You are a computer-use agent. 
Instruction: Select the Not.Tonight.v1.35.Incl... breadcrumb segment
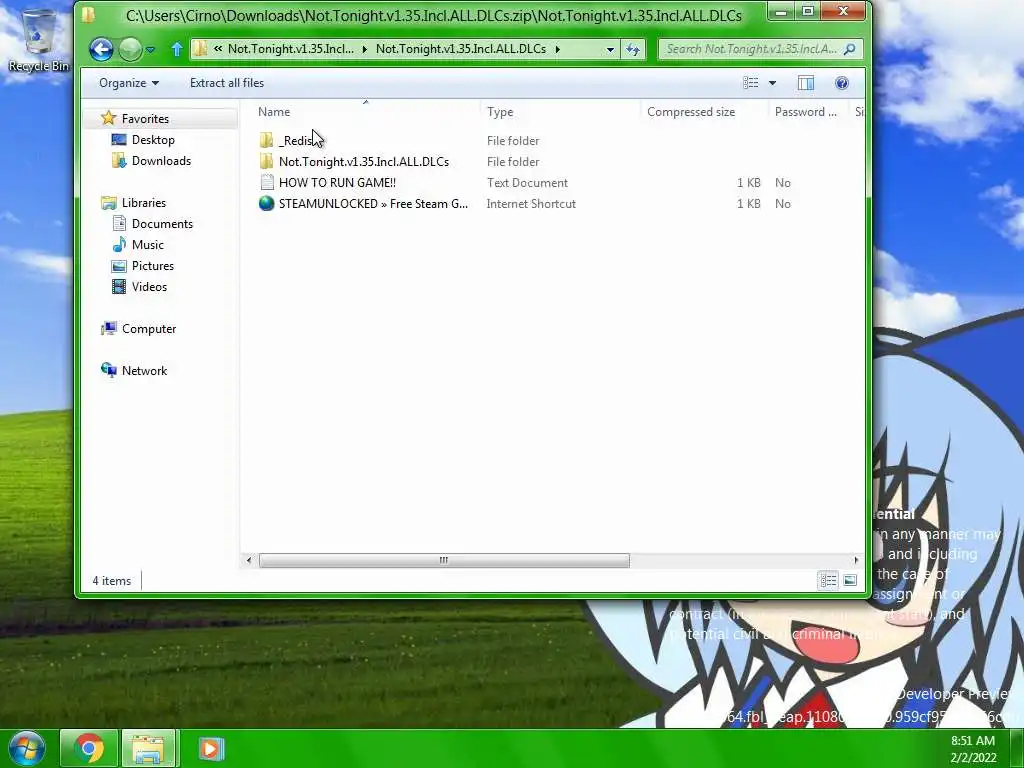(x=291, y=49)
